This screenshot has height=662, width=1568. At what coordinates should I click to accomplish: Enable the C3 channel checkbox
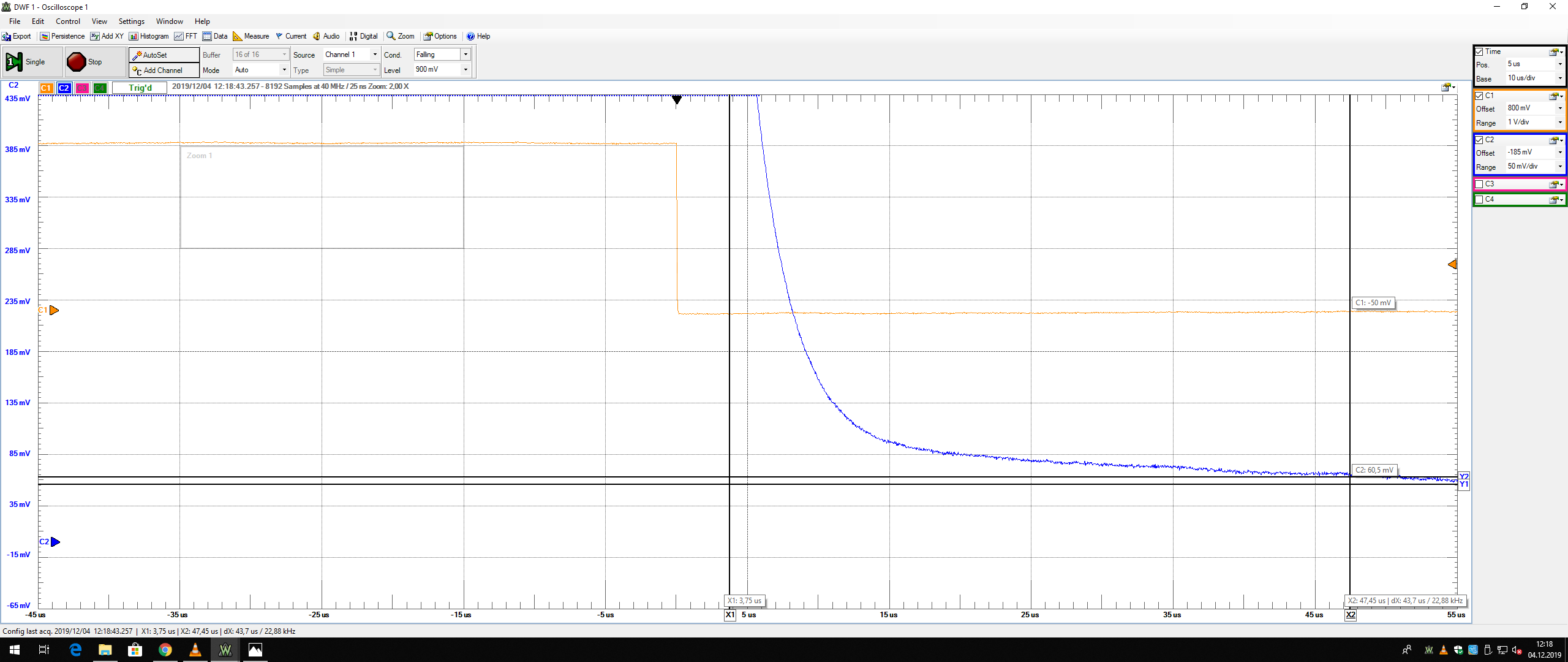[x=1479, y=184]
